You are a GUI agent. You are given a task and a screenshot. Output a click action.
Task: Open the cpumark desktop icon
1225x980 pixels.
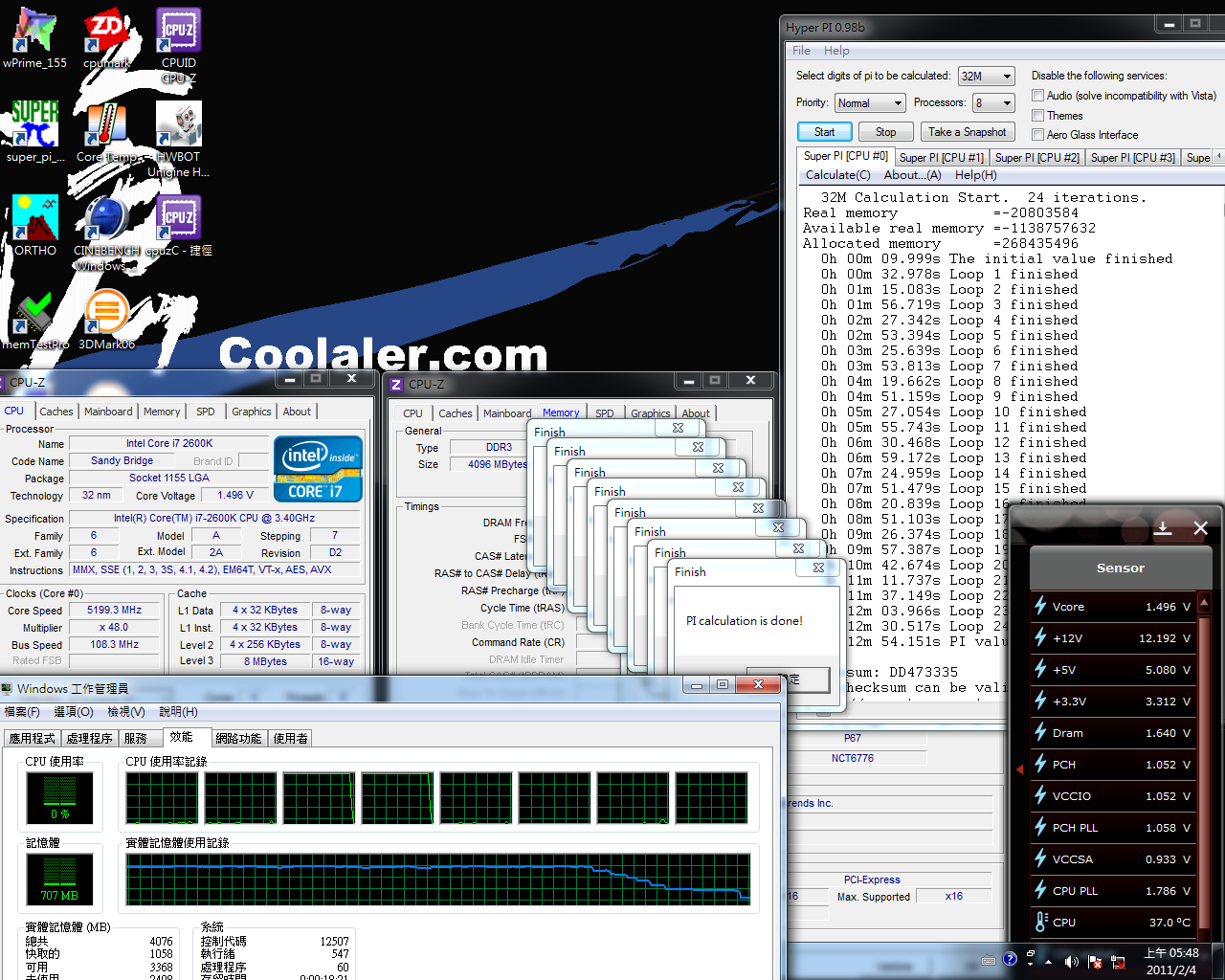point(106,38)
